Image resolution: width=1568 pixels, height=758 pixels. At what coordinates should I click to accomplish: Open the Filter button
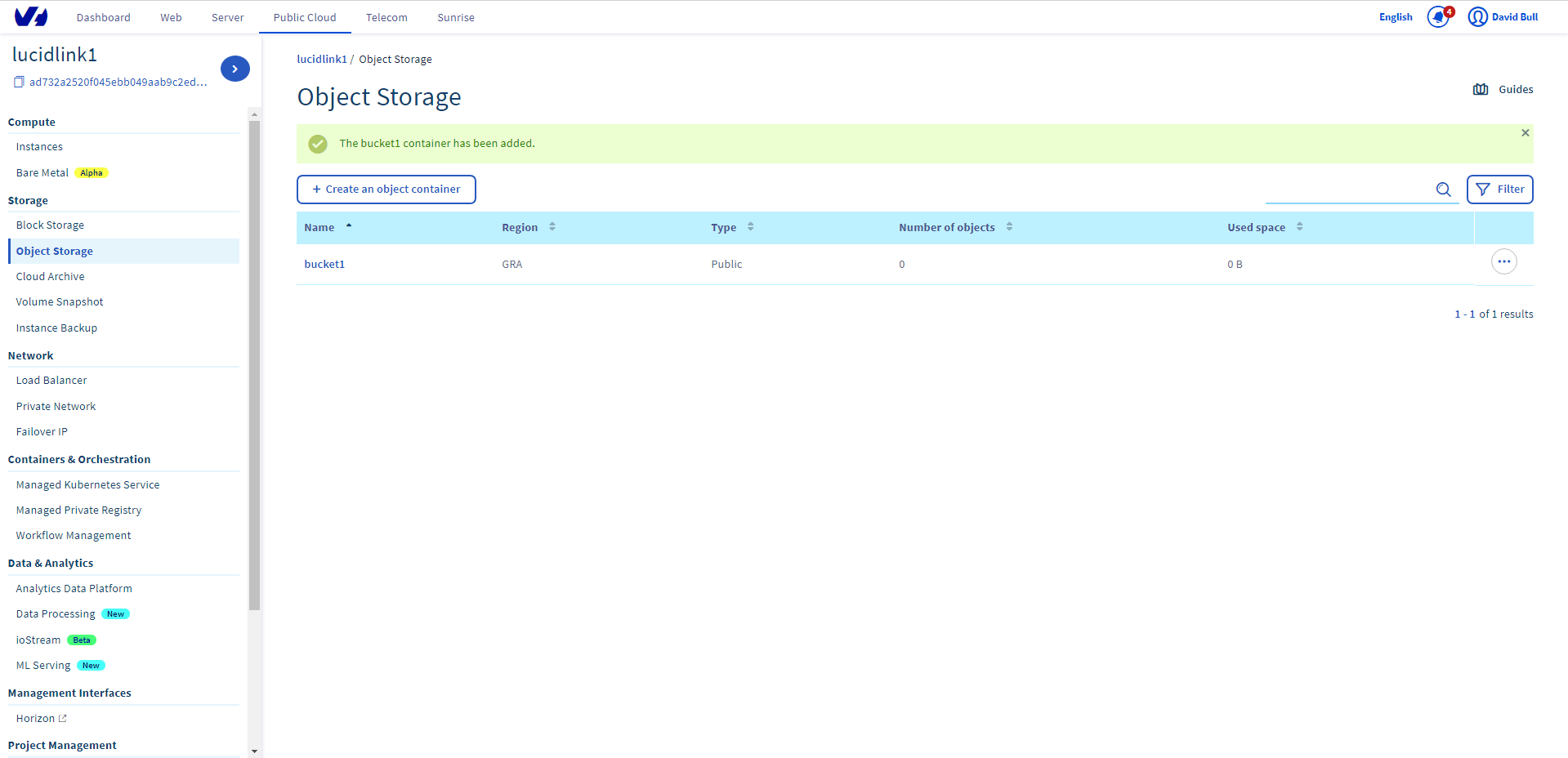[x=1499, y=189]
